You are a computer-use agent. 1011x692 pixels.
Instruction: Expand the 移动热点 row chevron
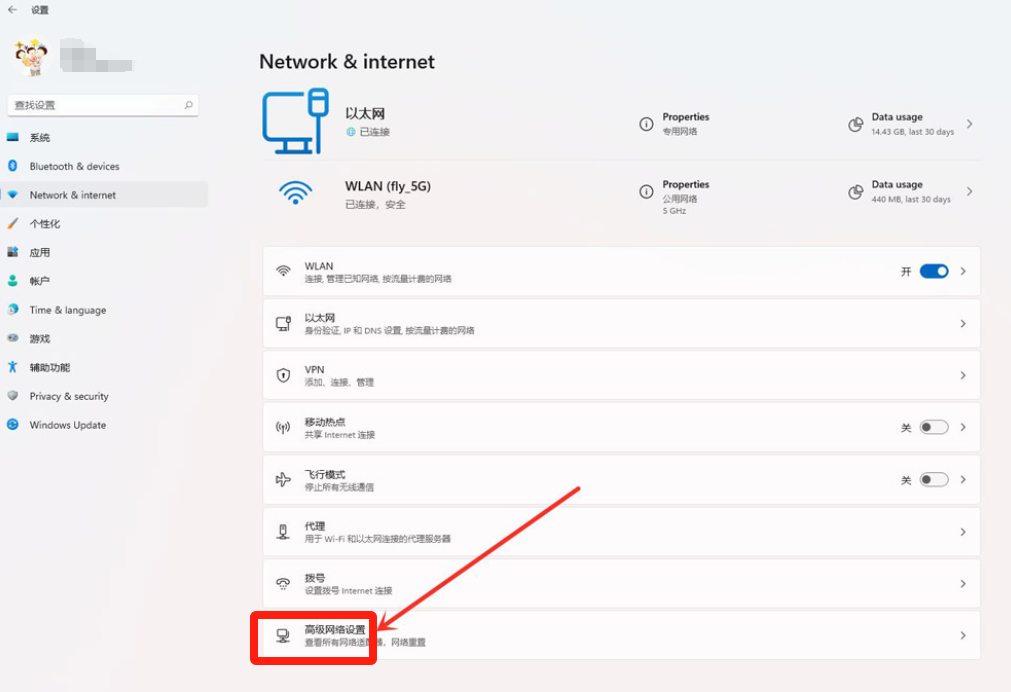coord(963,427)
